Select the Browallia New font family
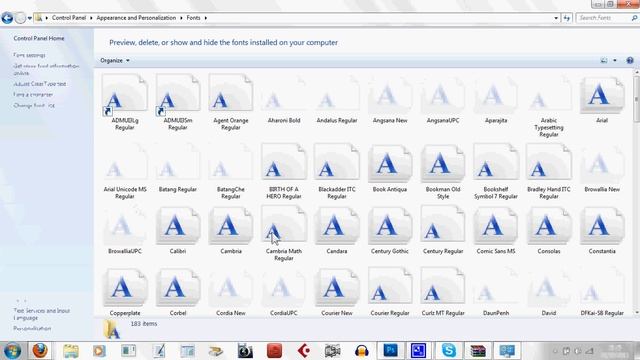Viewport: 640px width, 360px height. pos(602,164)
